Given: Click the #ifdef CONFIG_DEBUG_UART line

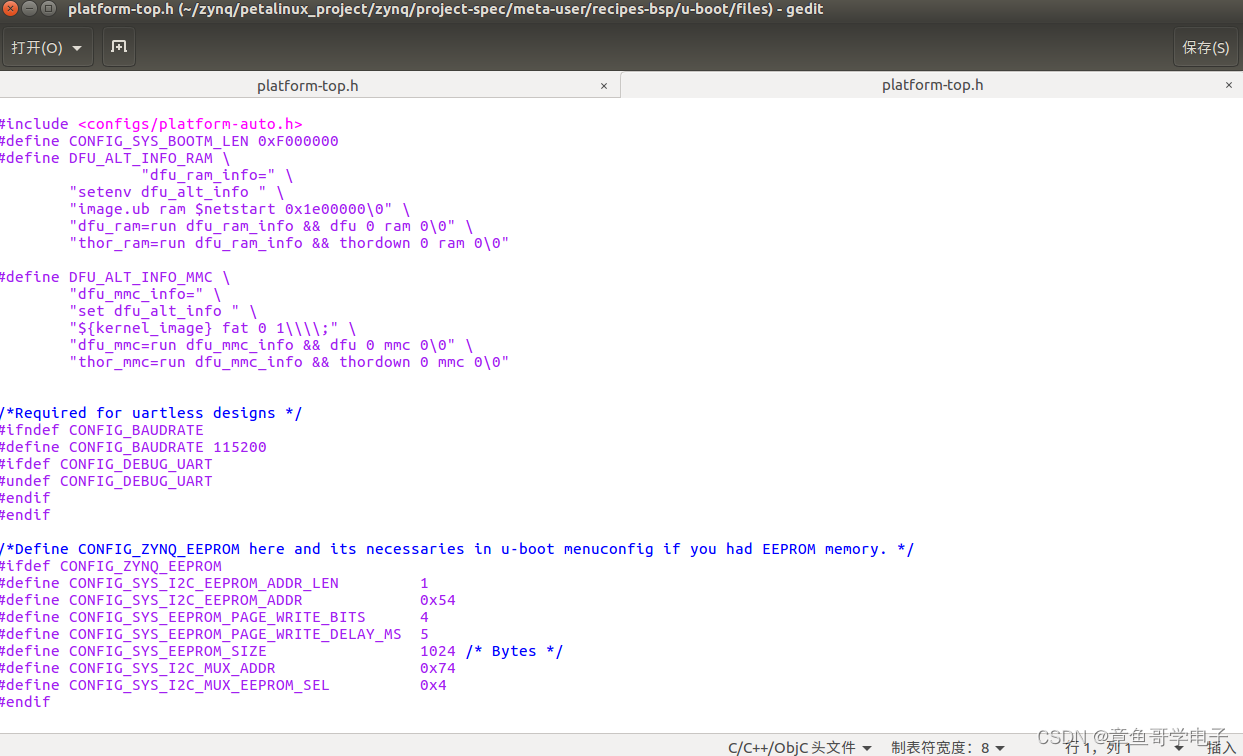Looking at the screenshot, I should (106, 464).
